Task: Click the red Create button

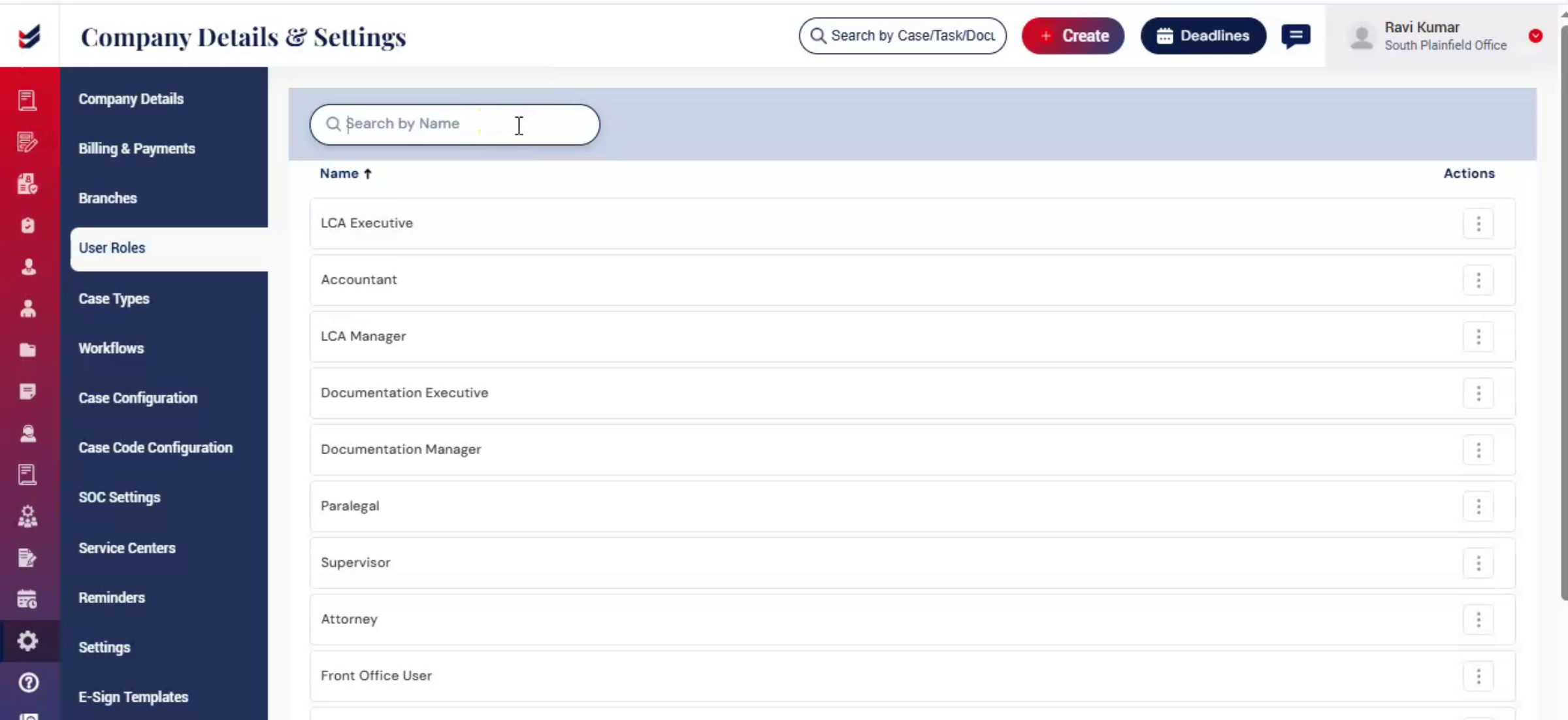Action: (x=1073, y=36)
